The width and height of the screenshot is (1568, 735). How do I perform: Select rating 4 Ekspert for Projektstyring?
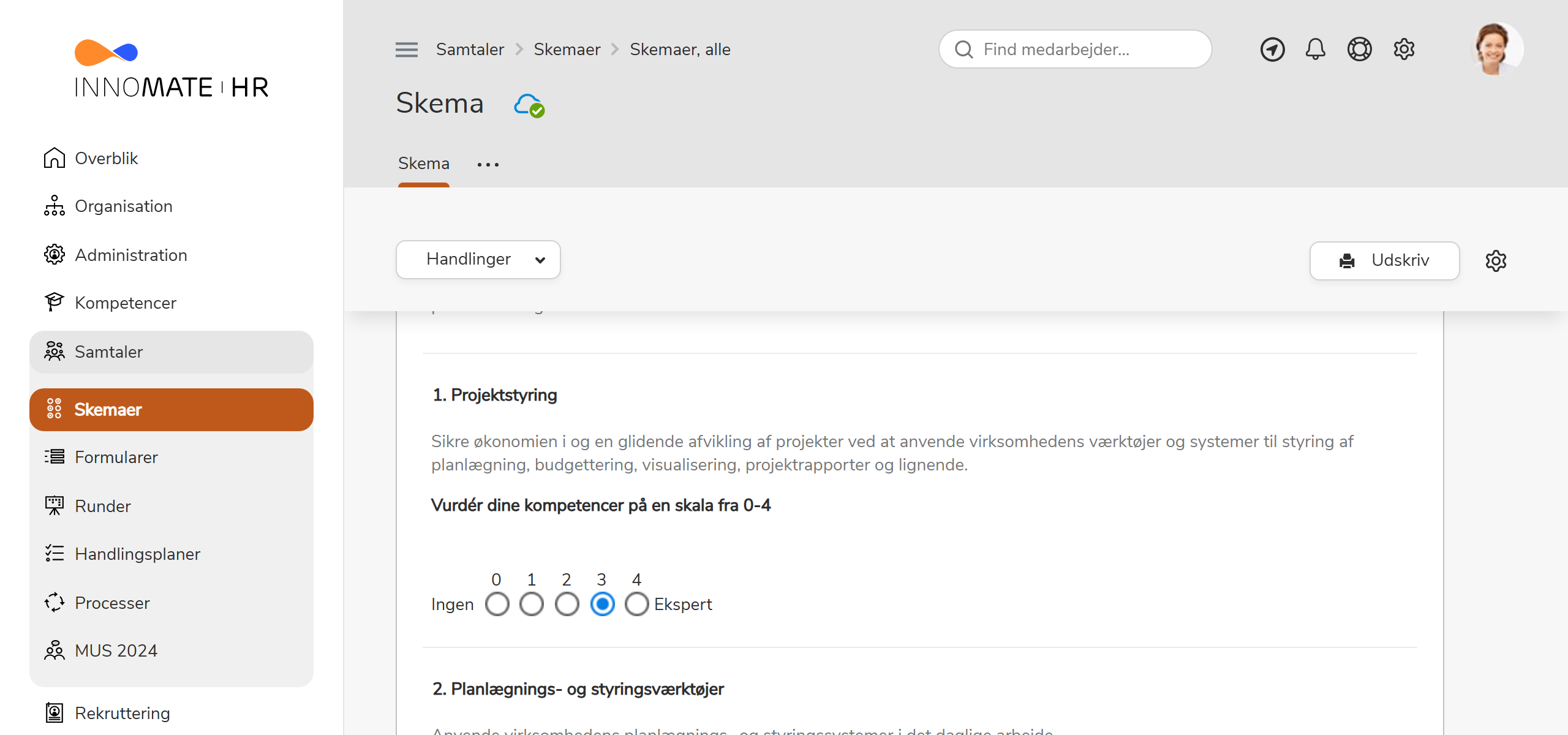pos(637,605)
